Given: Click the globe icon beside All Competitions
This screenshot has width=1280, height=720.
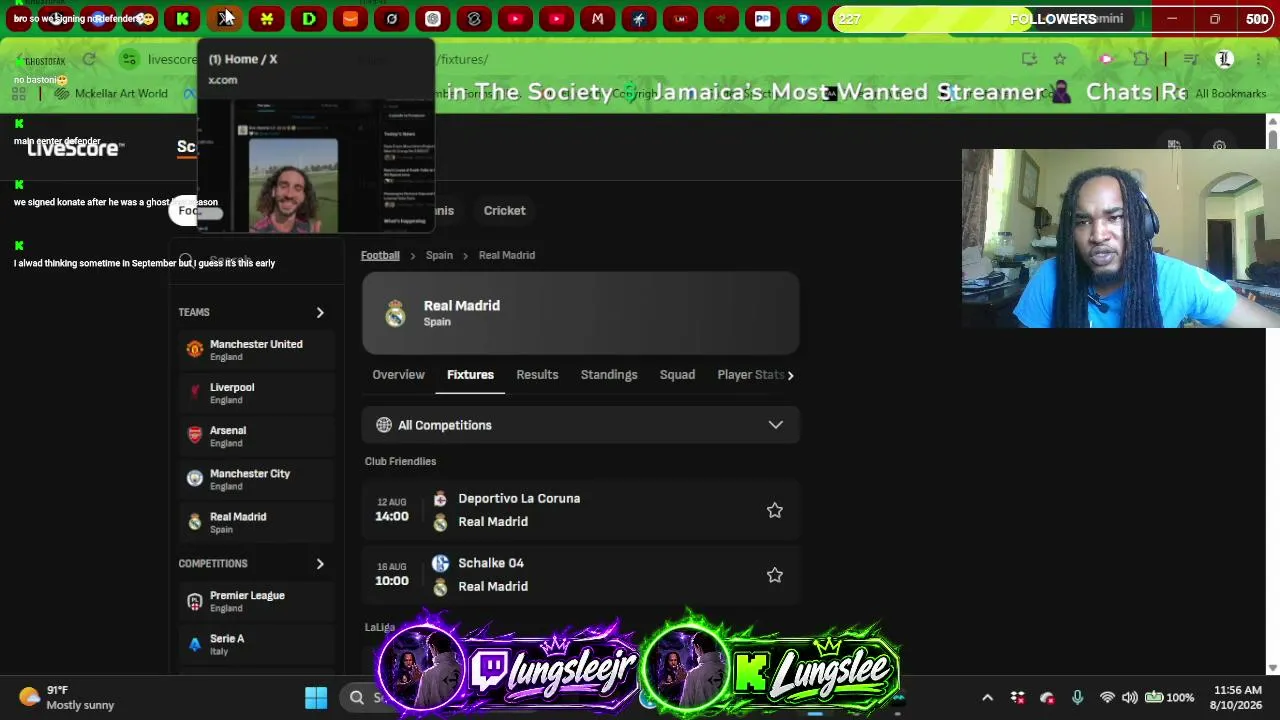Looking at the screenshot, I should [384, 425].
